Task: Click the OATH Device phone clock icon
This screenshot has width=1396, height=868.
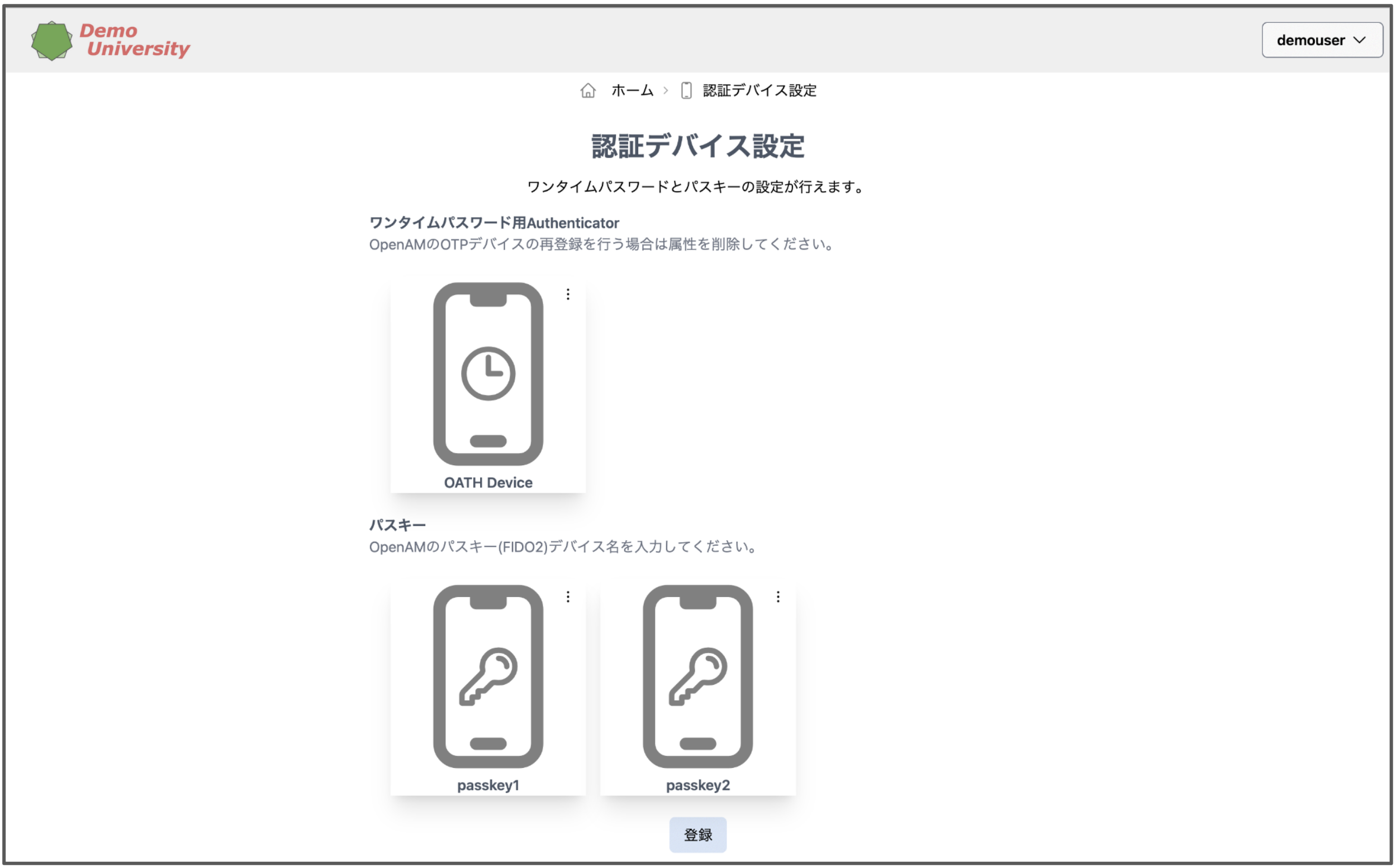Action: [x=487, y=374]
